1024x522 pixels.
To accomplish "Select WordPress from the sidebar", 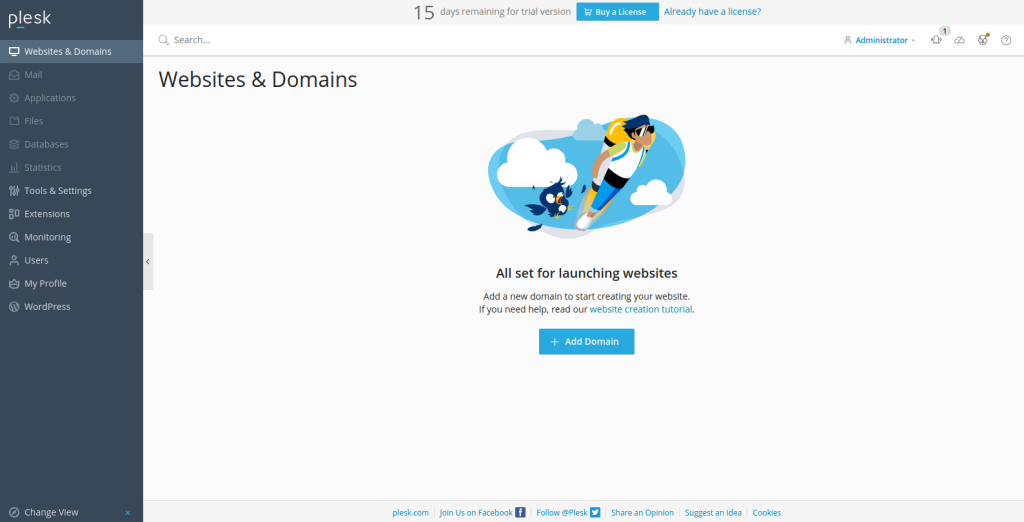I will (x=47, y=307).
